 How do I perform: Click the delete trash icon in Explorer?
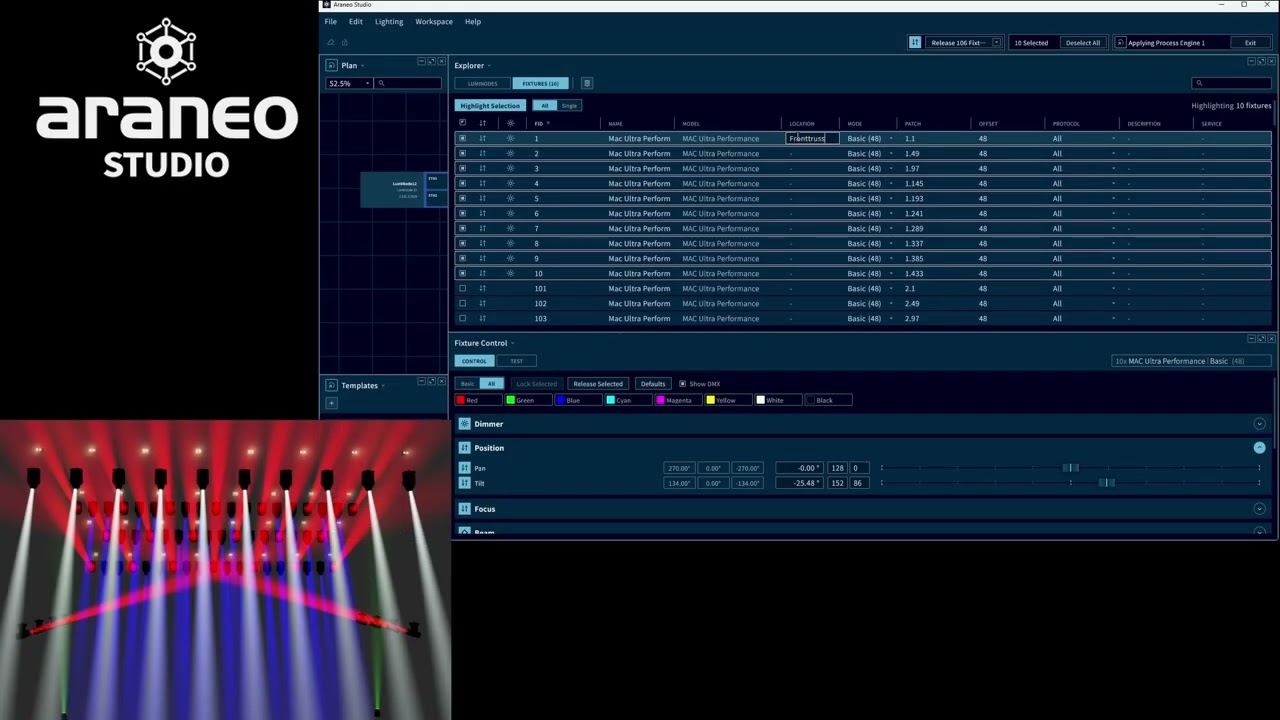[x=587, y=83]
